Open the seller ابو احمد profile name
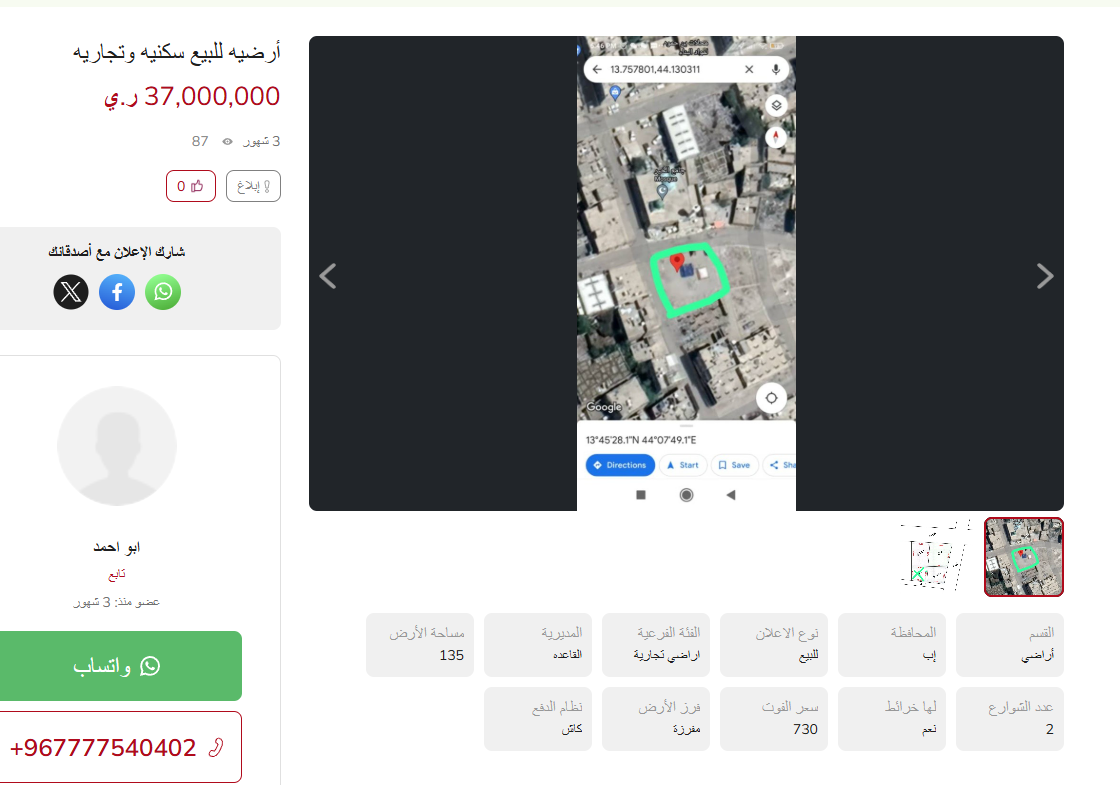Image resolution: width=1120 pixels, height=785 pixels. (x=116, y=547)
